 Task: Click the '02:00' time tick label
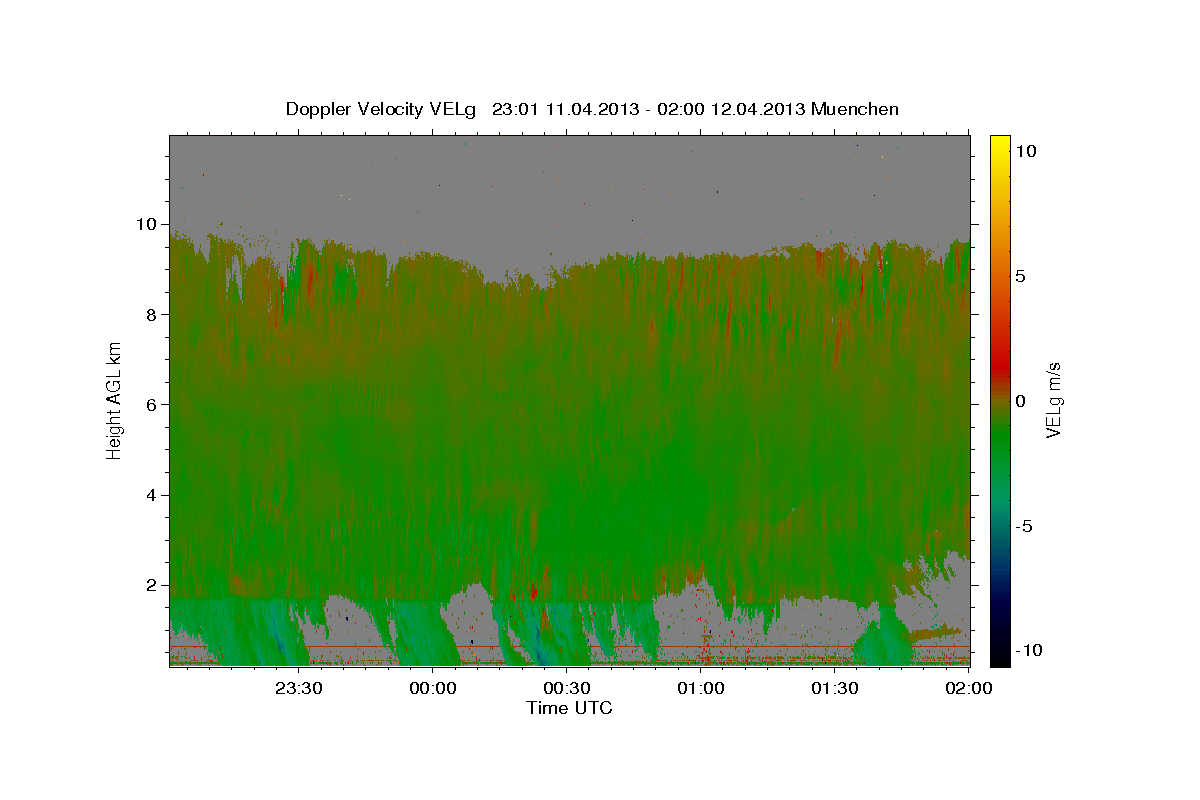tap(968, 688)
